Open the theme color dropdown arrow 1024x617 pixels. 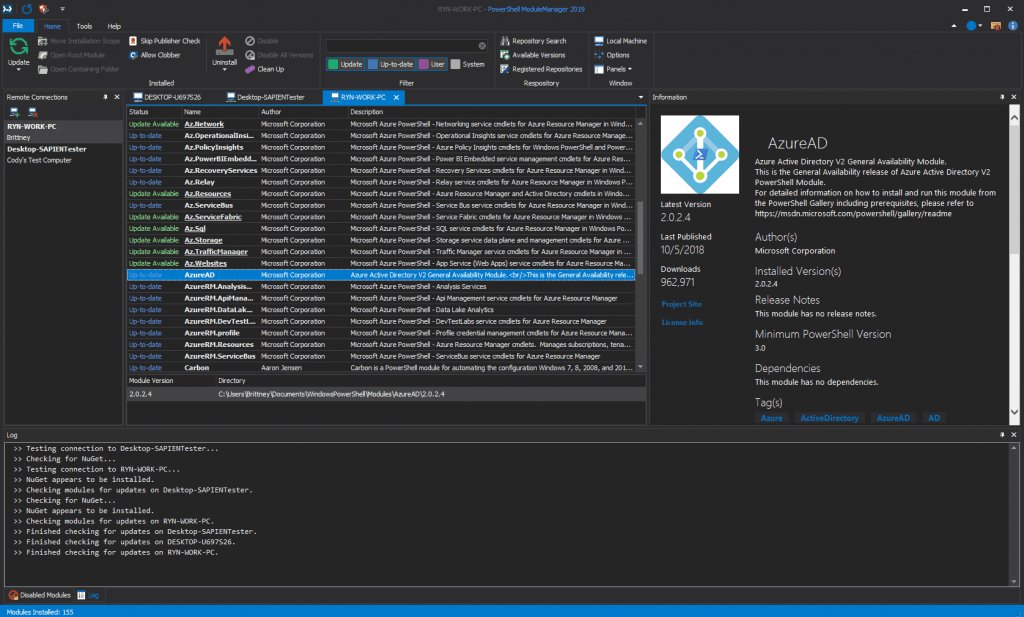pyautogui.click(x=980, y=26)
